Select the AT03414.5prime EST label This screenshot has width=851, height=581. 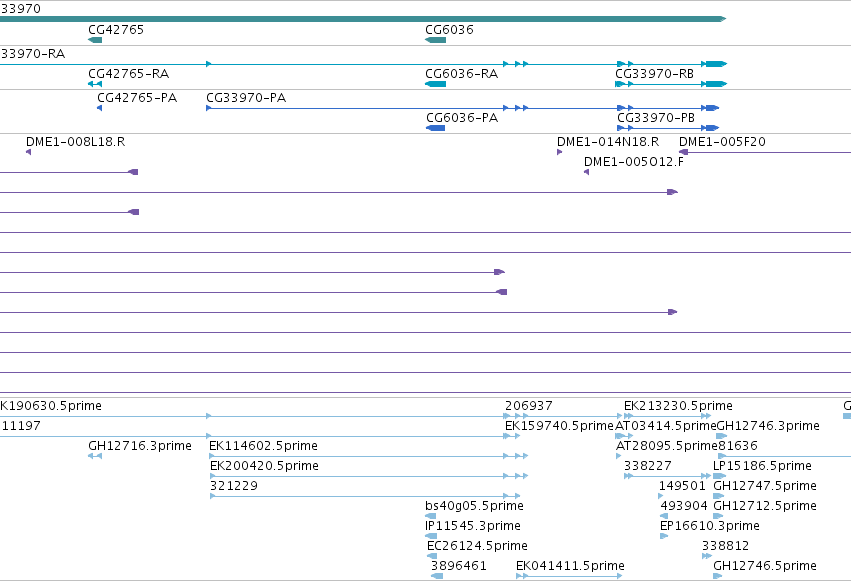666,426
